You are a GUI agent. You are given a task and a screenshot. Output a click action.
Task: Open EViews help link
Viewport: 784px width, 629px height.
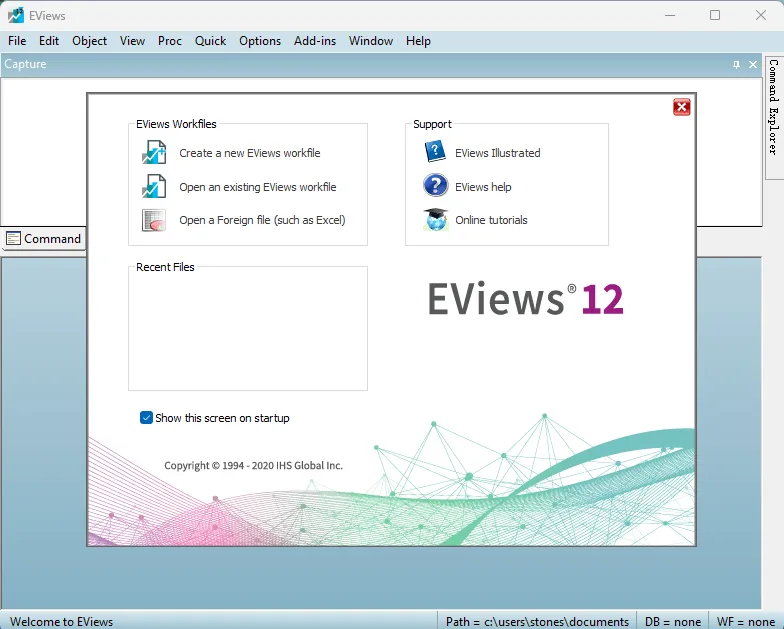click(484, 187)
